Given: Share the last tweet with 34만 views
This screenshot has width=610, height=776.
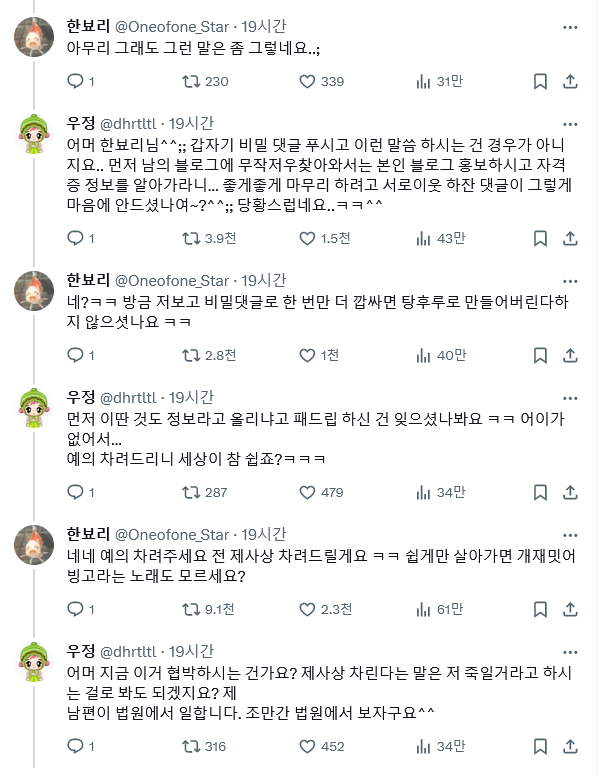Looking at the screenshot, I should click(x=570, y=746).
